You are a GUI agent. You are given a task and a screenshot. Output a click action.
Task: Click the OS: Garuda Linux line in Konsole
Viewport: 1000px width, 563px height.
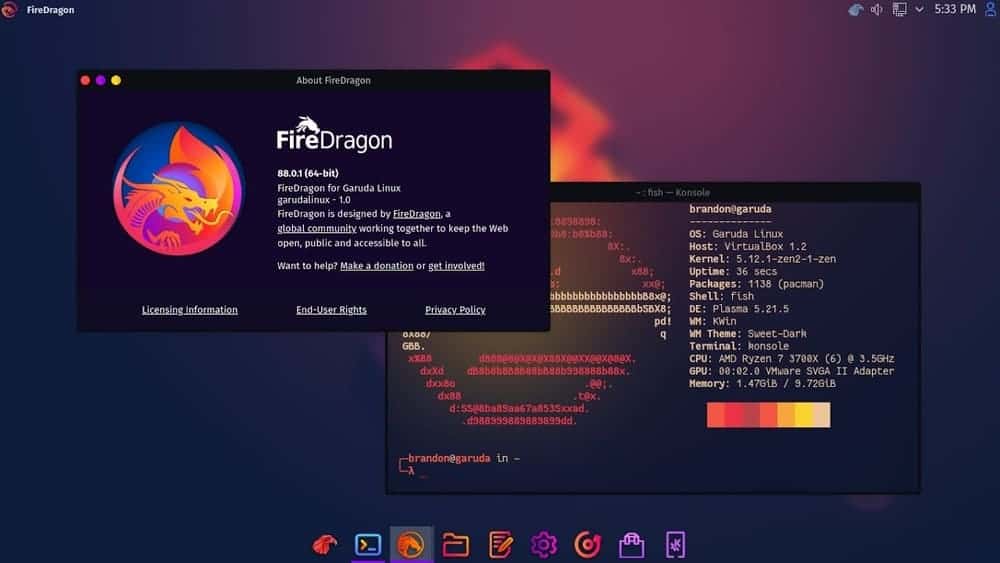point(735,234)
